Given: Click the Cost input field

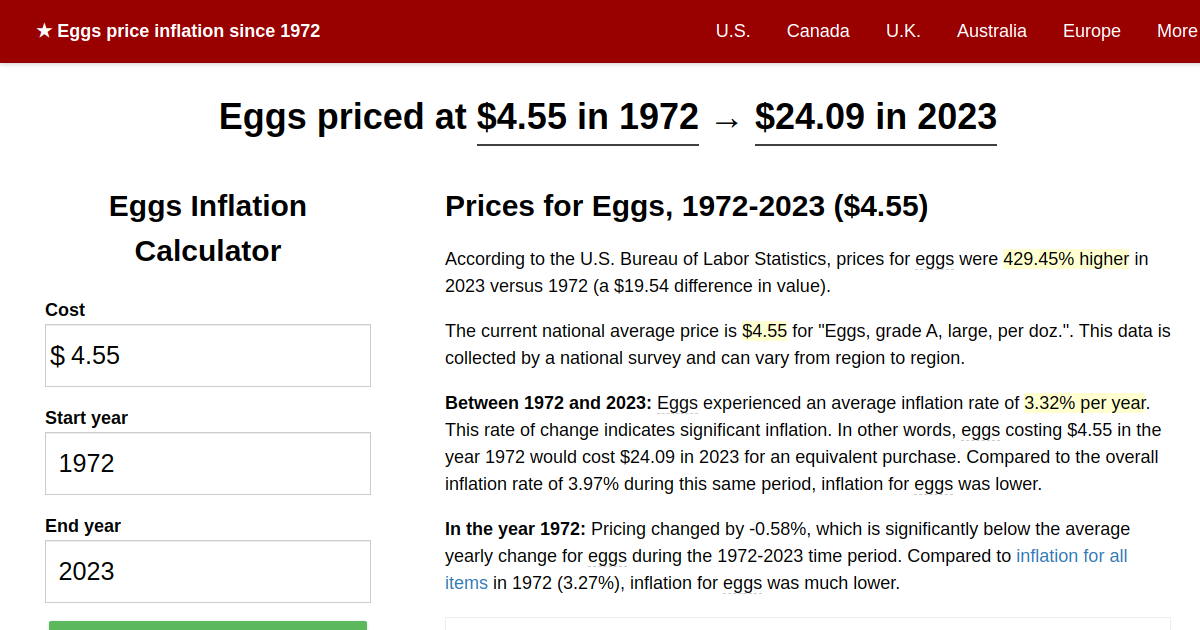Looking at the screenshot, I should pyautogui.click(x=208, y=355).
